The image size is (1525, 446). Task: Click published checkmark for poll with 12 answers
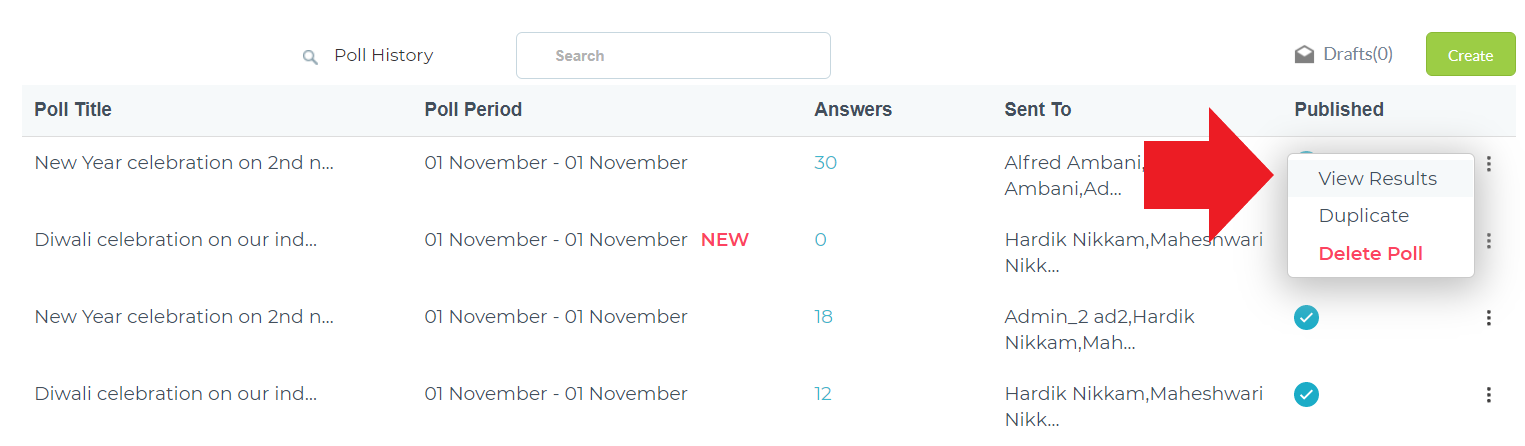coord(1306,394)
